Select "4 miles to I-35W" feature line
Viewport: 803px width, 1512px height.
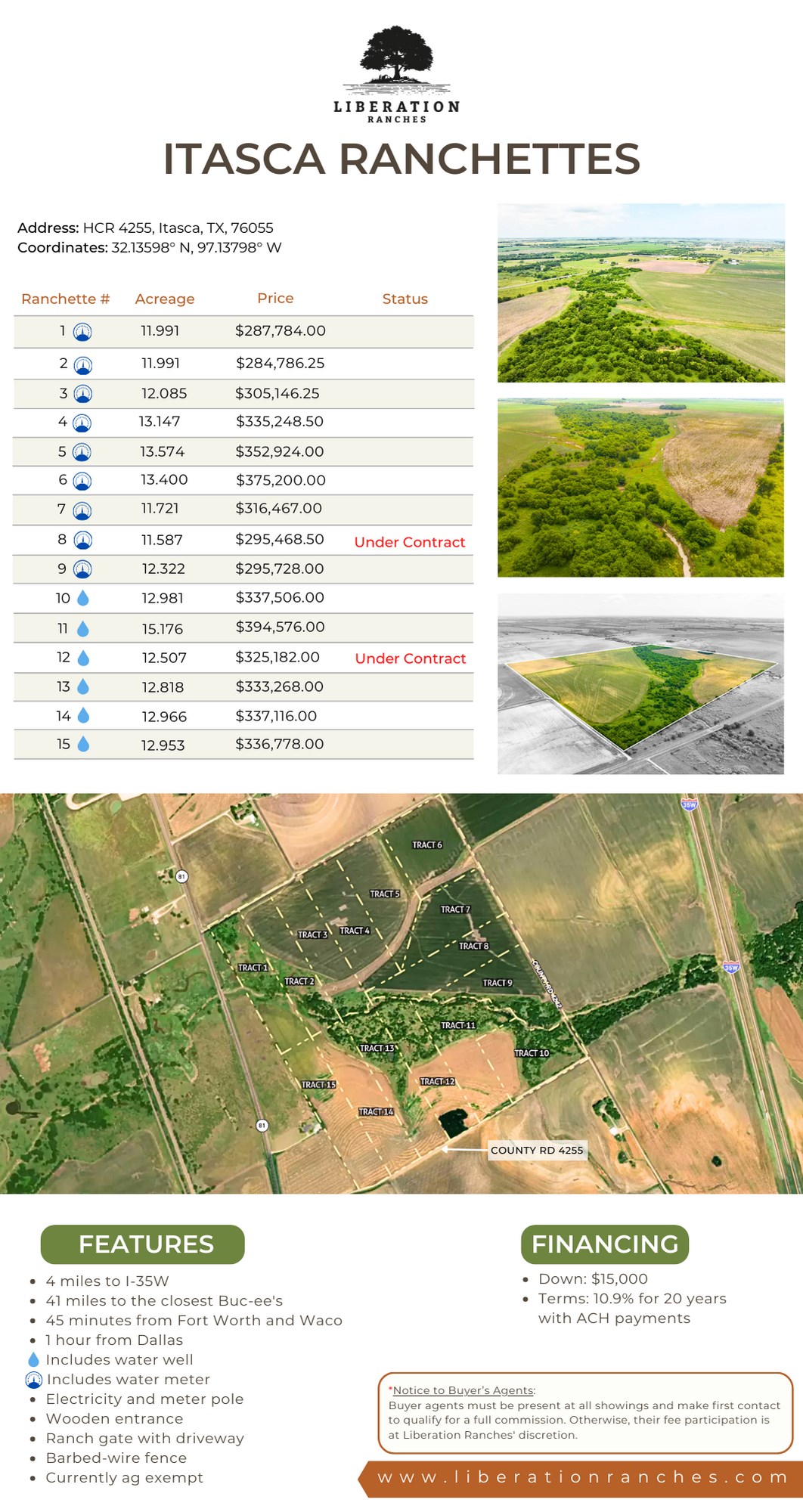[x=107, y=1281]
